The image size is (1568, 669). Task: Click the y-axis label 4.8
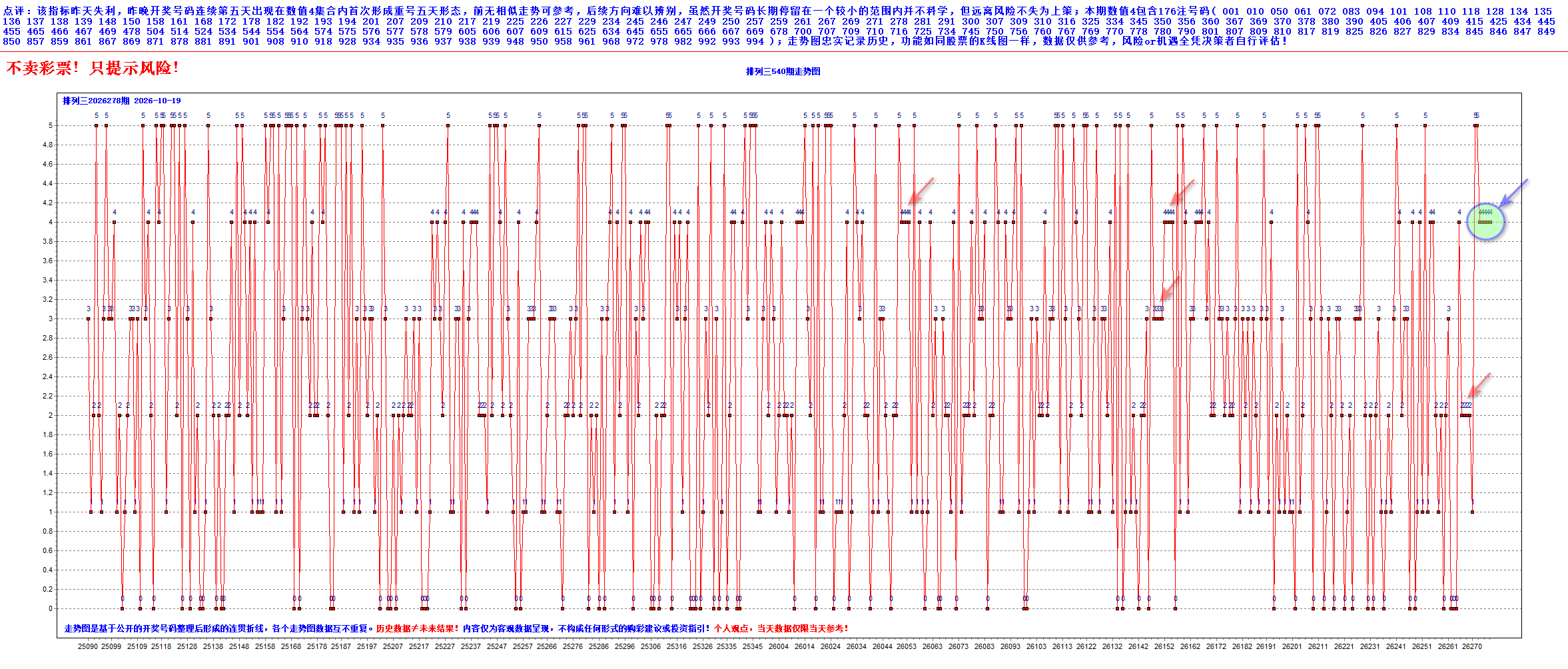click(48, 145)
